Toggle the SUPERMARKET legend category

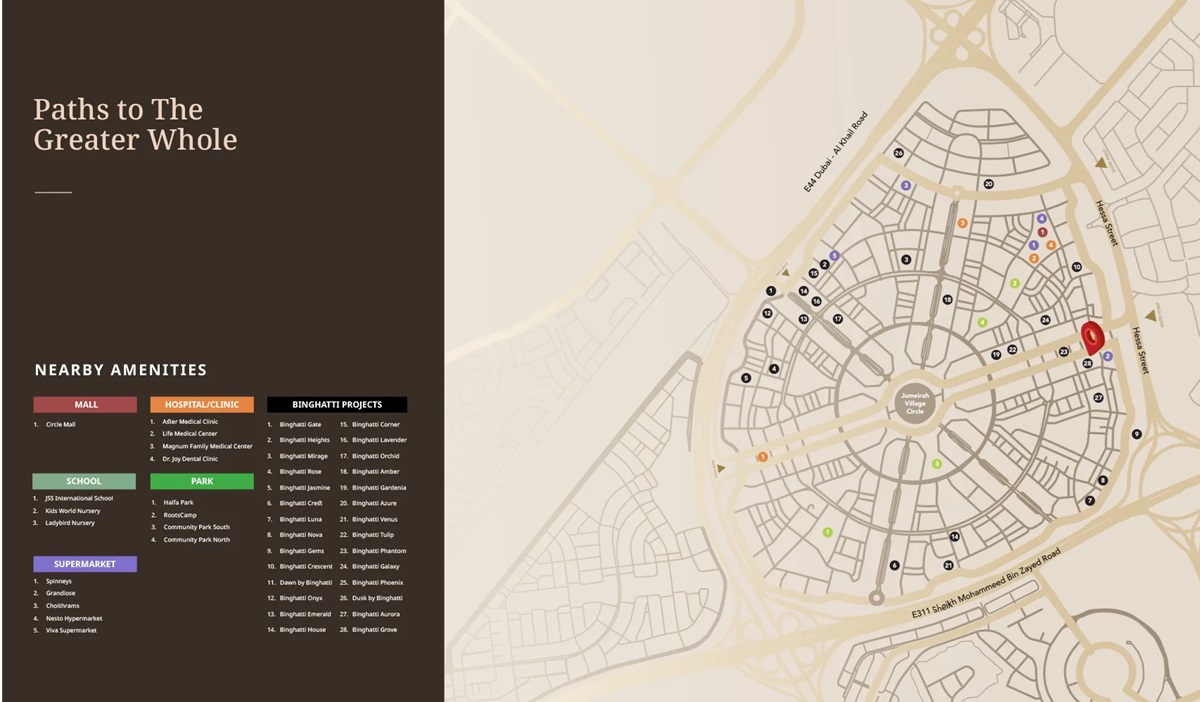(x=84, y=563)
